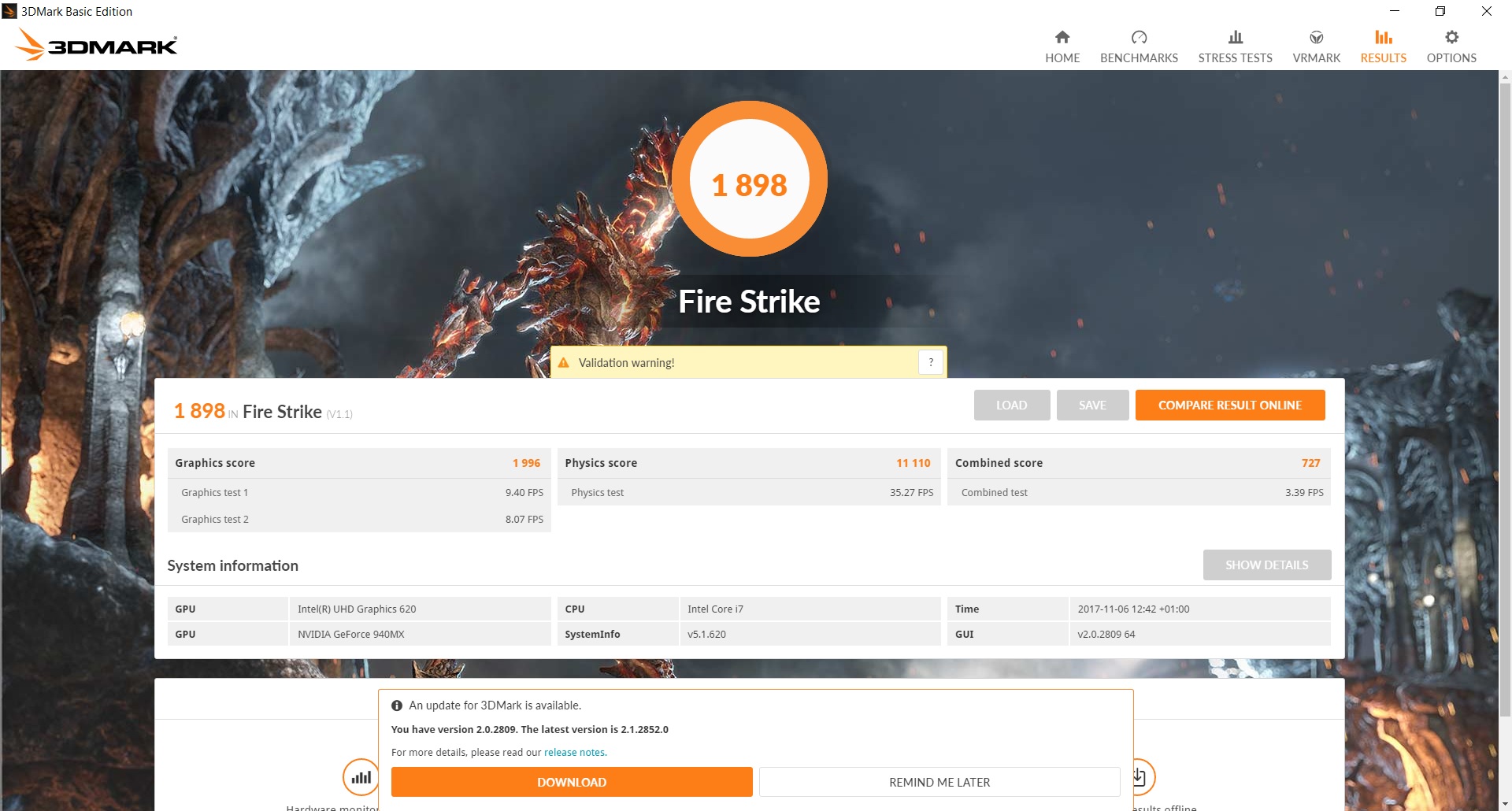Click the 3.39 FPS value
Image resolution: width=1512 pixels, height=811 pixels.
[x=1304, y=493]
